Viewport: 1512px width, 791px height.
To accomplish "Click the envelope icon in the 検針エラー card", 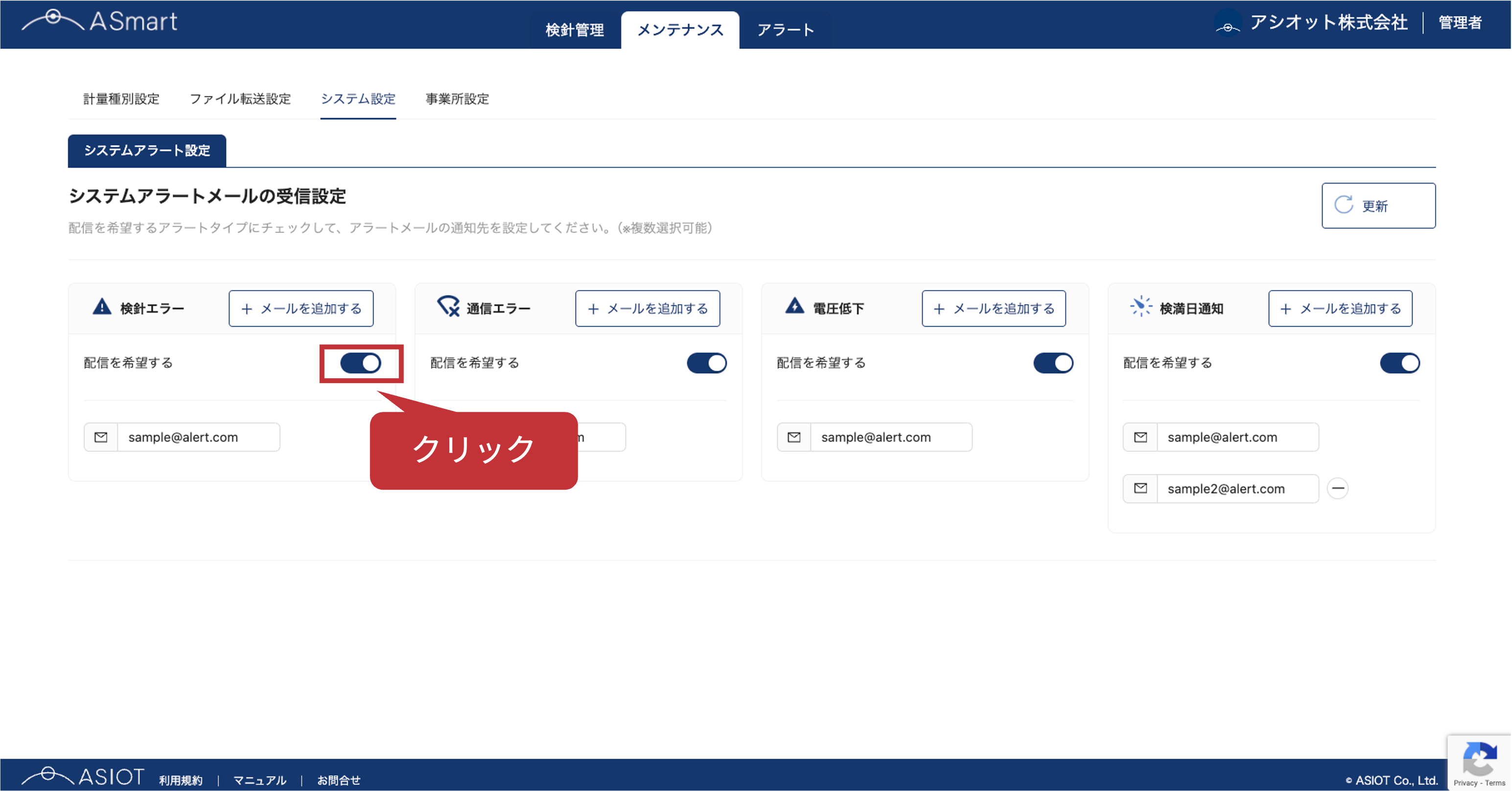I will [101, 437].
